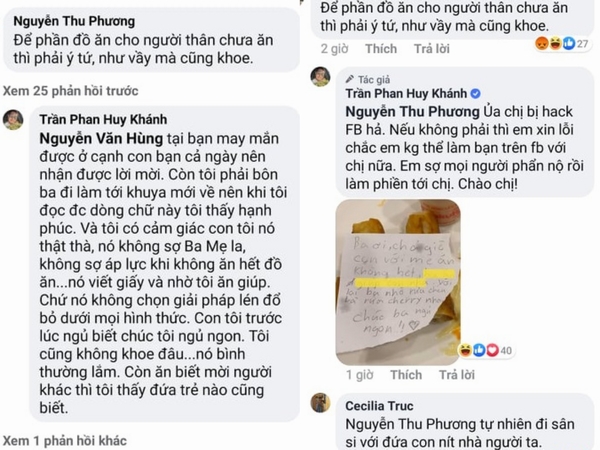Reply to the 2 giờ comment via Trả lời

coord(432,49)
